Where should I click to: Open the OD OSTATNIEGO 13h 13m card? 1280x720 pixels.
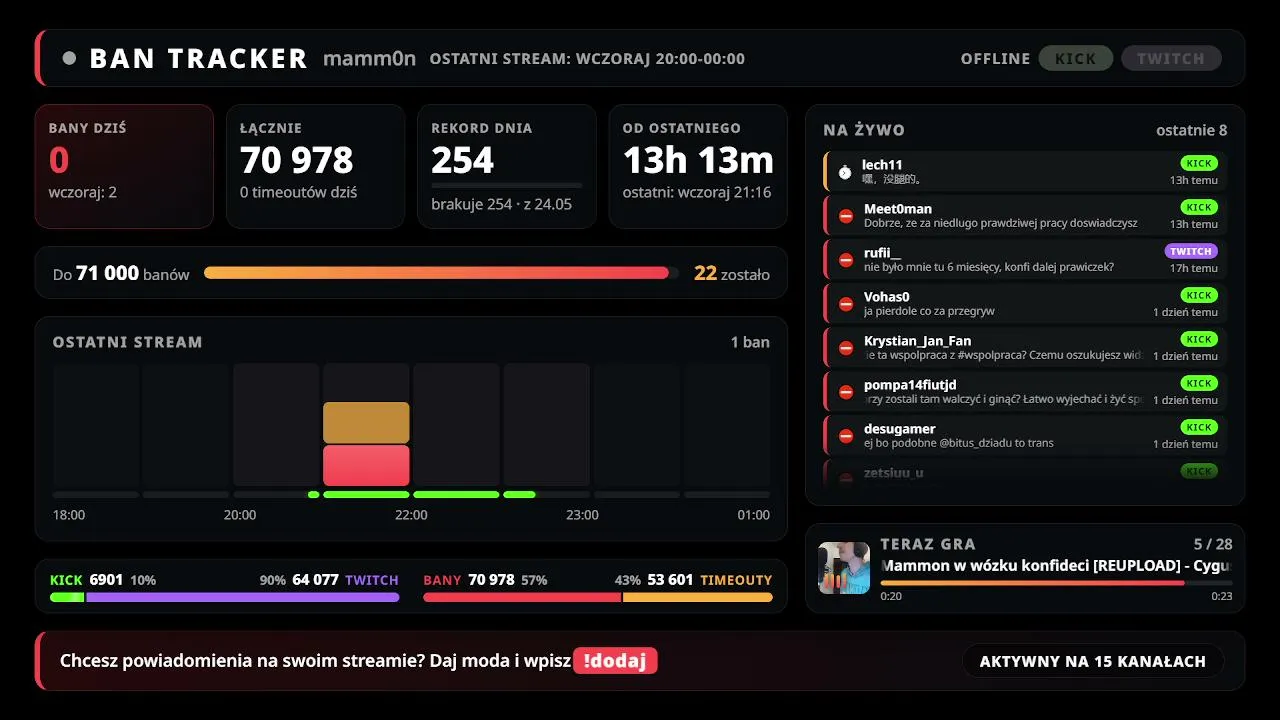pyautogui.click(x=698, y=167)
